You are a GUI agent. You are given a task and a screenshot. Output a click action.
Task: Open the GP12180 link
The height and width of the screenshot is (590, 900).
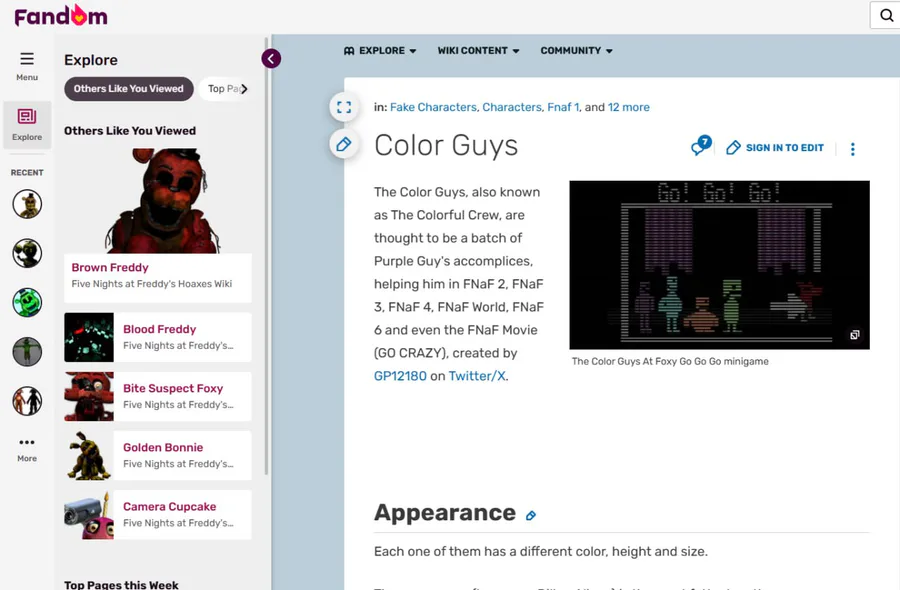click(x=400, y=376)
